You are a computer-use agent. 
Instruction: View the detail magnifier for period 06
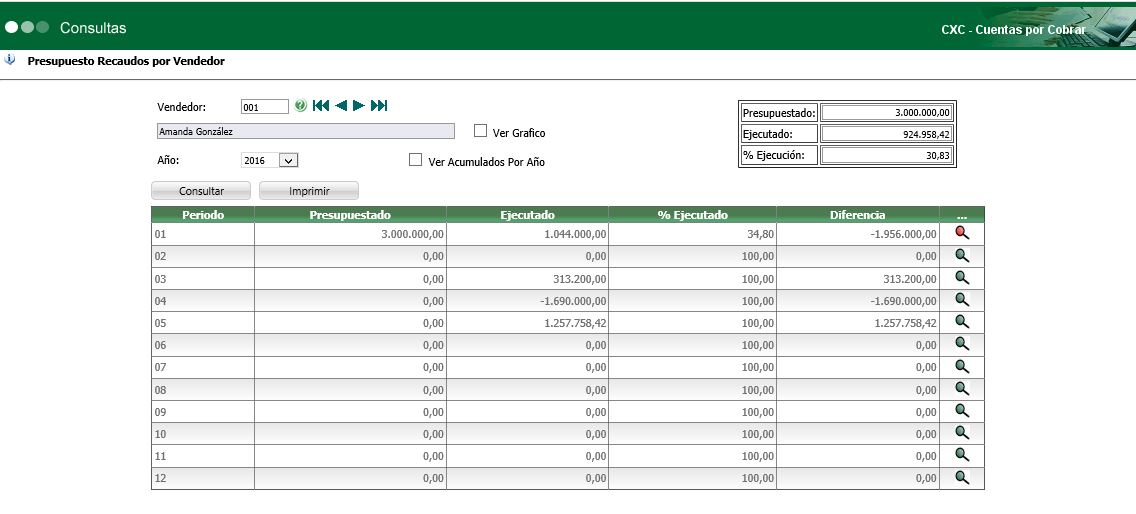(962, 344)
